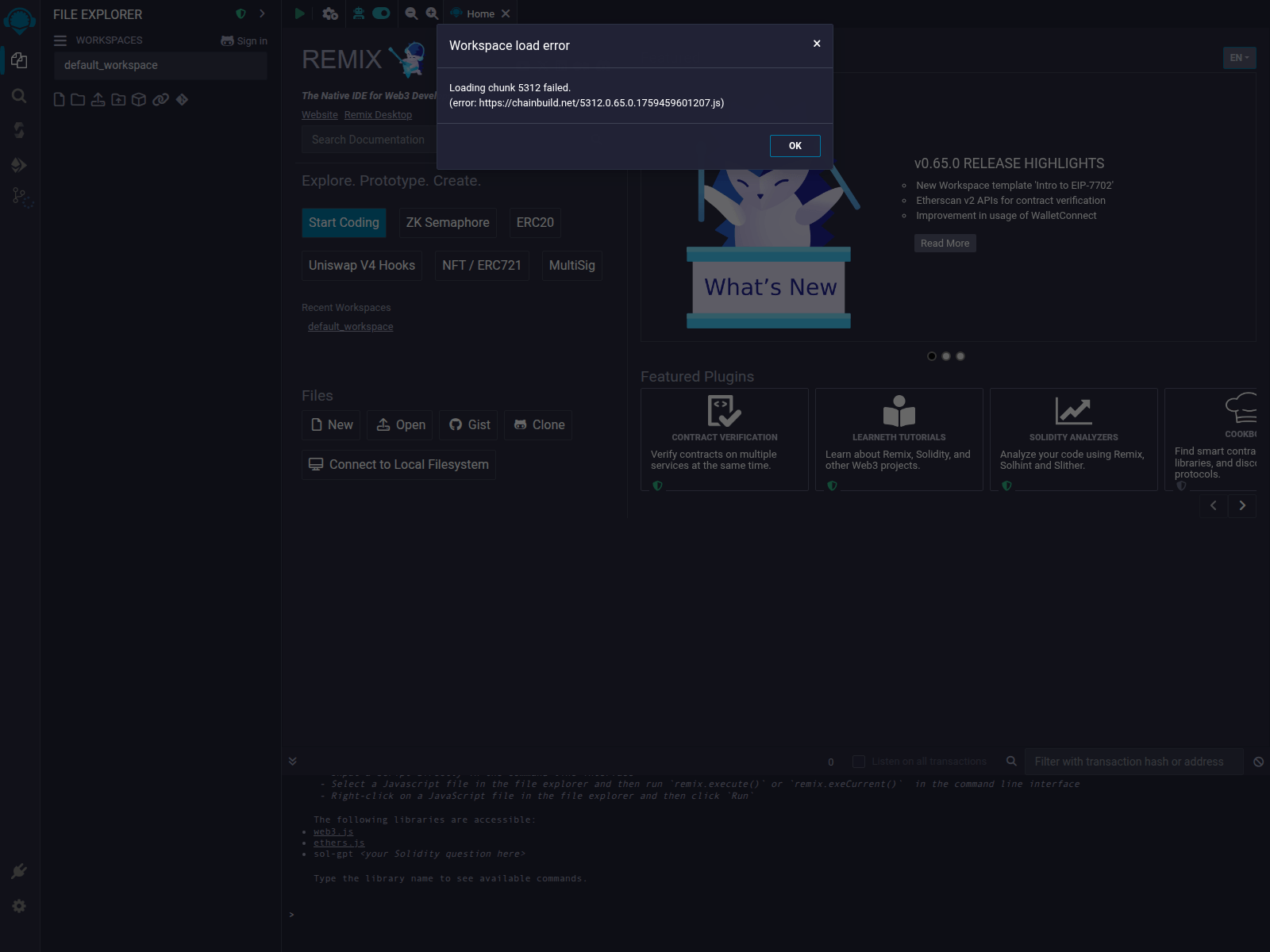Click Gist import button
1270x952 pixels.
[468, 425]
